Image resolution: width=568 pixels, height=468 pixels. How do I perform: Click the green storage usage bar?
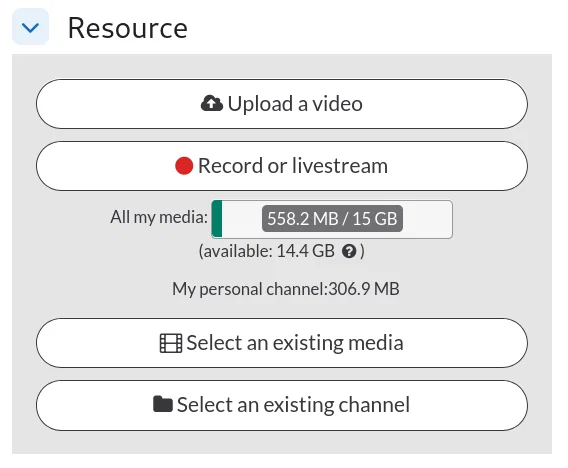(x=217, y=219)
